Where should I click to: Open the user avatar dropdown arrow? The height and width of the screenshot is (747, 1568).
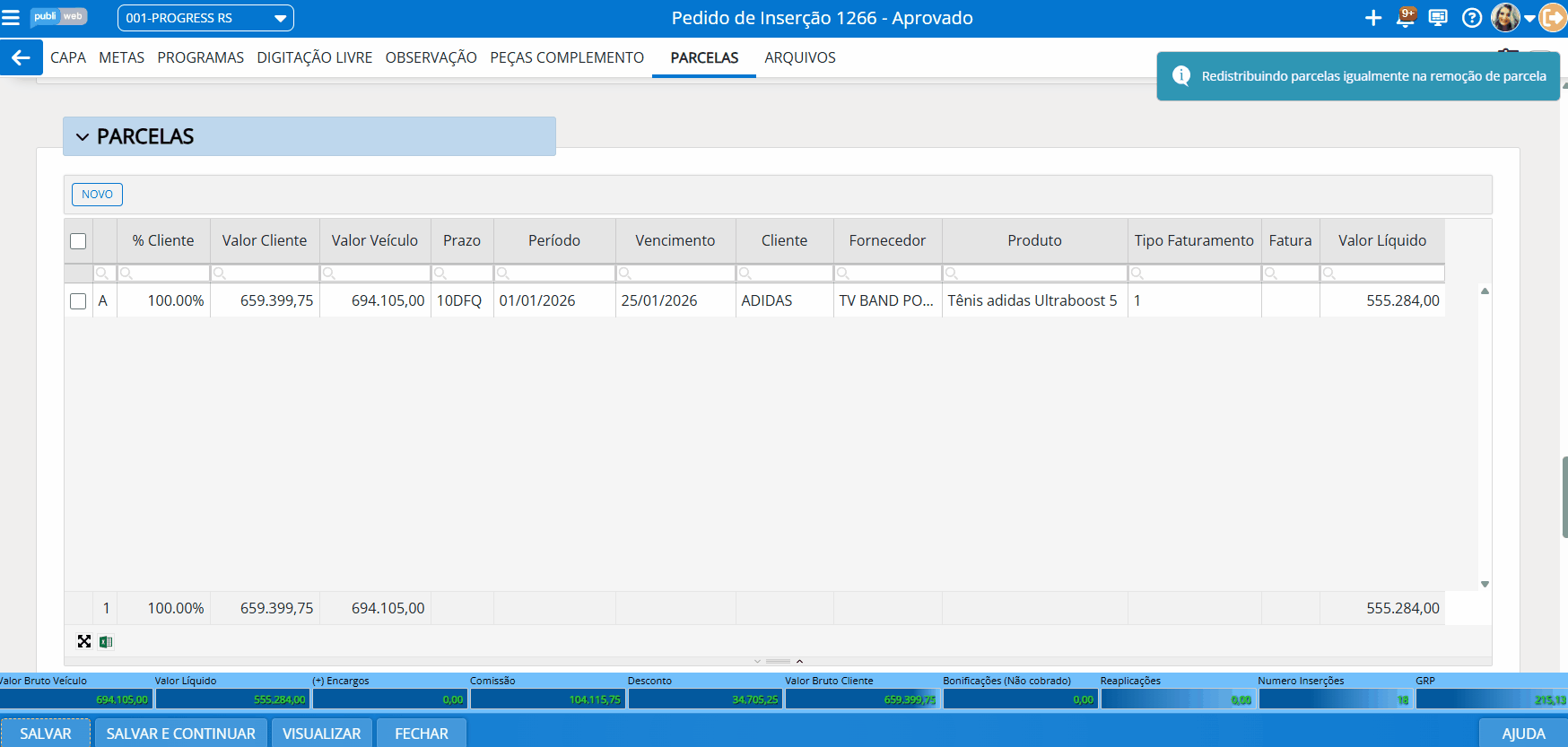[x=1529, y=18]
